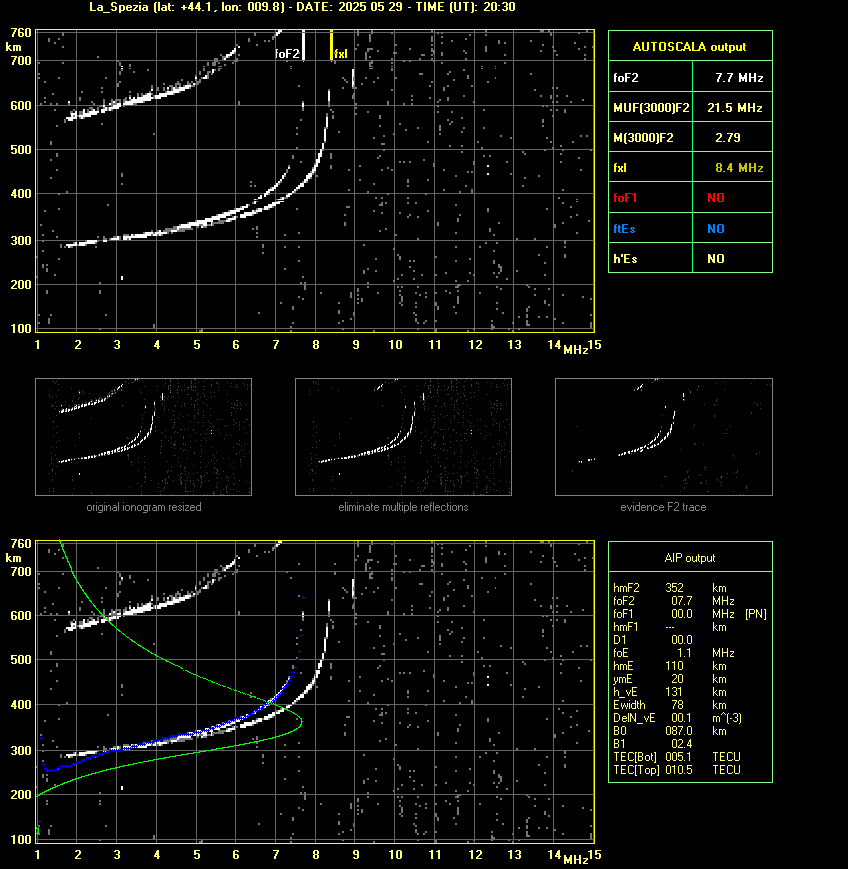Click the 'MHz' axis label under the bottom ionogram
Screen dimensions: 848x869
click(576, 860)
